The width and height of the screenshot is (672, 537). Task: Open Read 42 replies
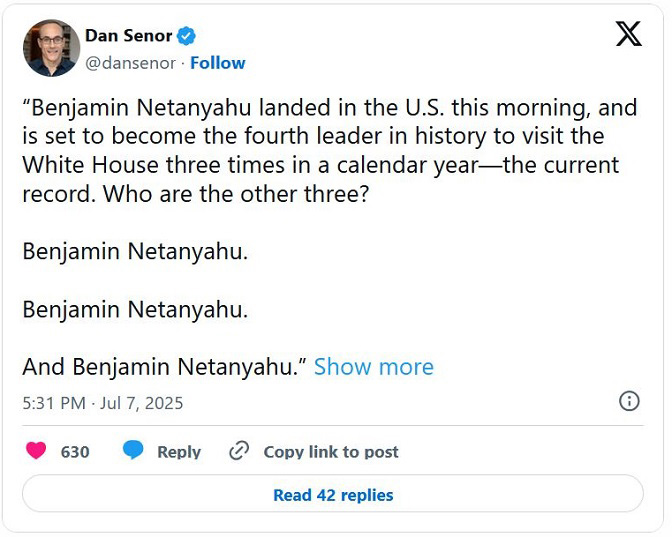[333, 495]
